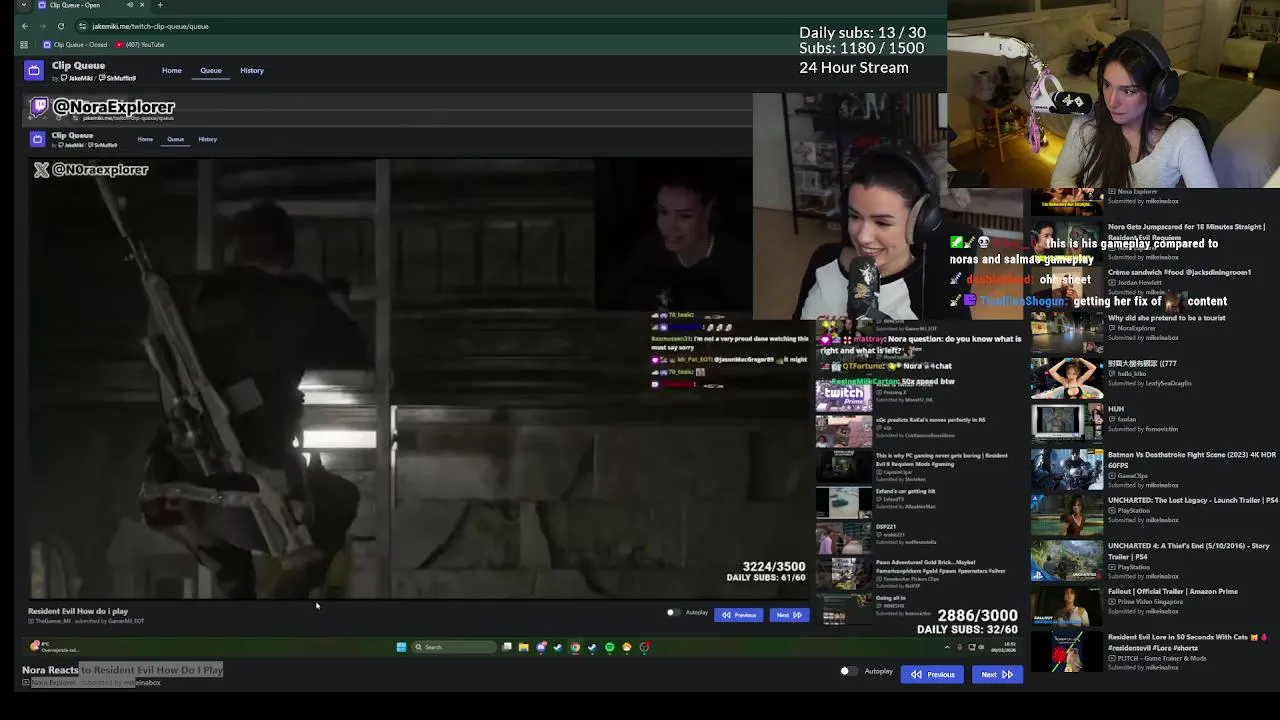Click the large Next button at bottom
This screenshot has height=720, width=1280.
click(996, 674)
